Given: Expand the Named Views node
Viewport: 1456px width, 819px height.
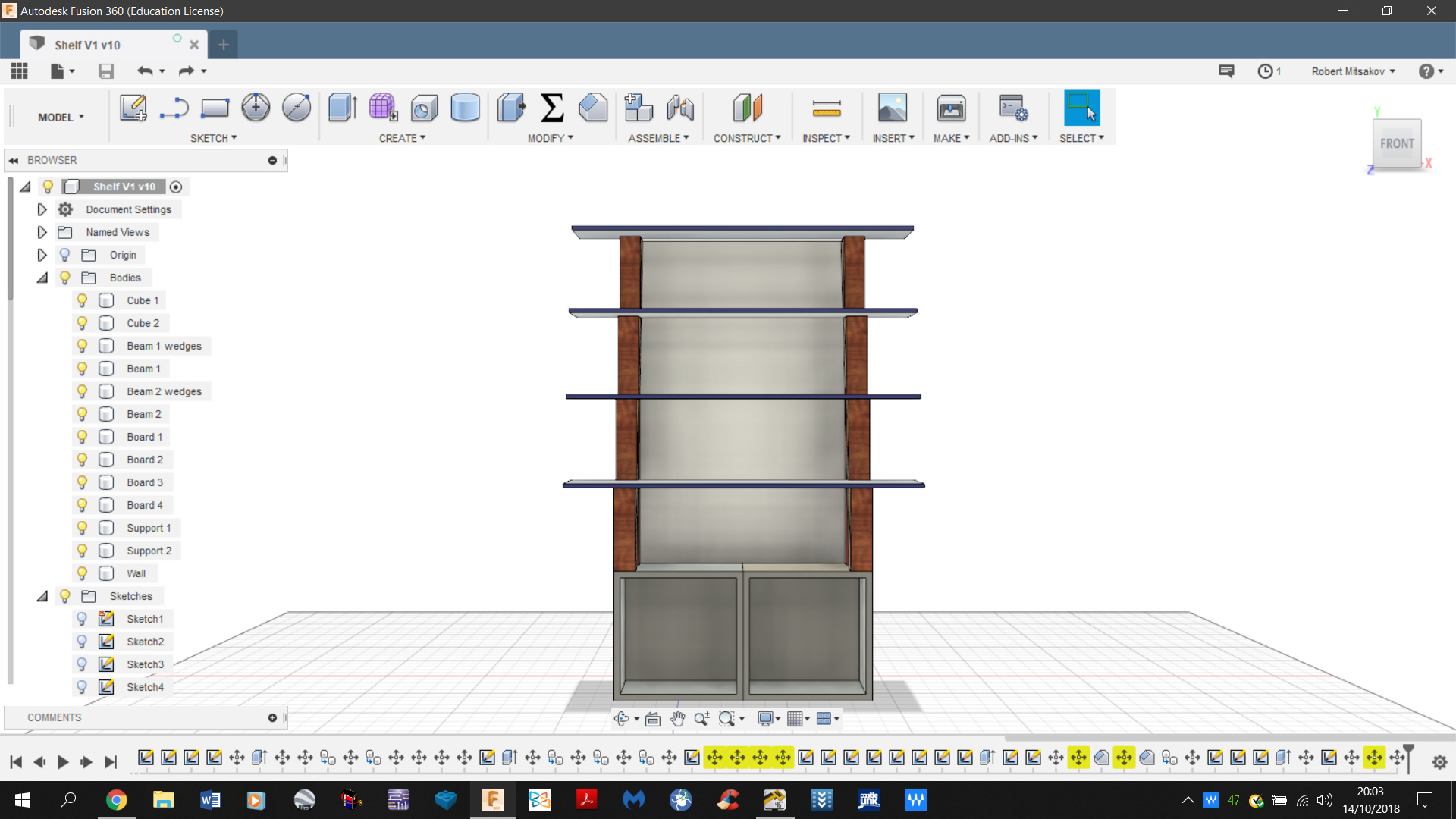Looking at the screenshot, I should pos(42,232).
